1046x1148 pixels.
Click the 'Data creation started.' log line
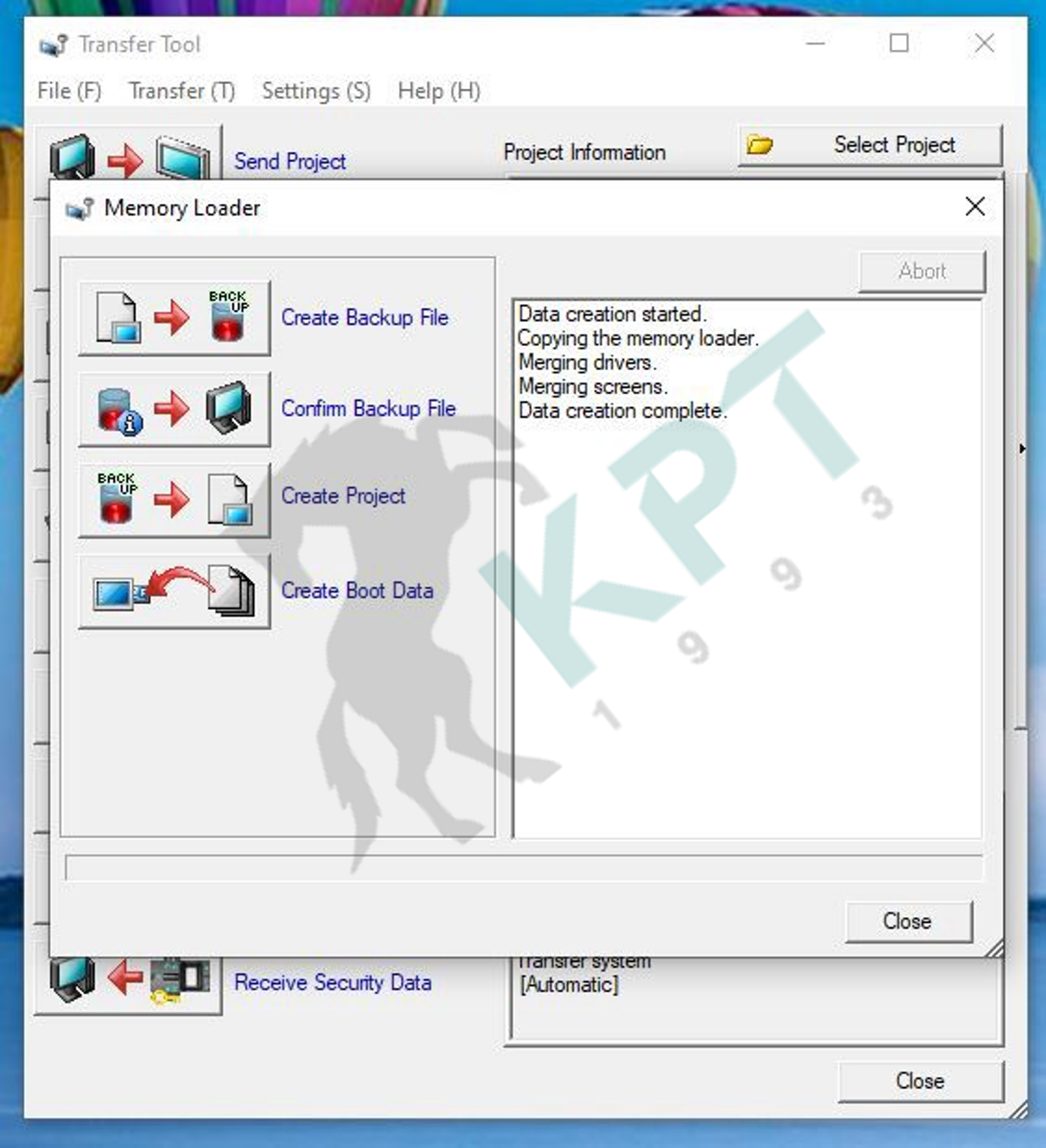pos(612,314)
